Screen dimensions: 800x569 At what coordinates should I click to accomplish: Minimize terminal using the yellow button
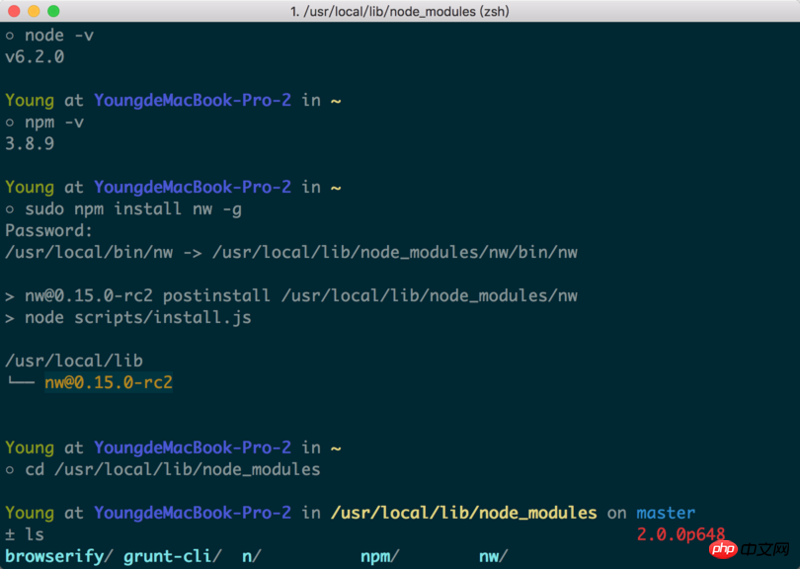coord(34,11)
